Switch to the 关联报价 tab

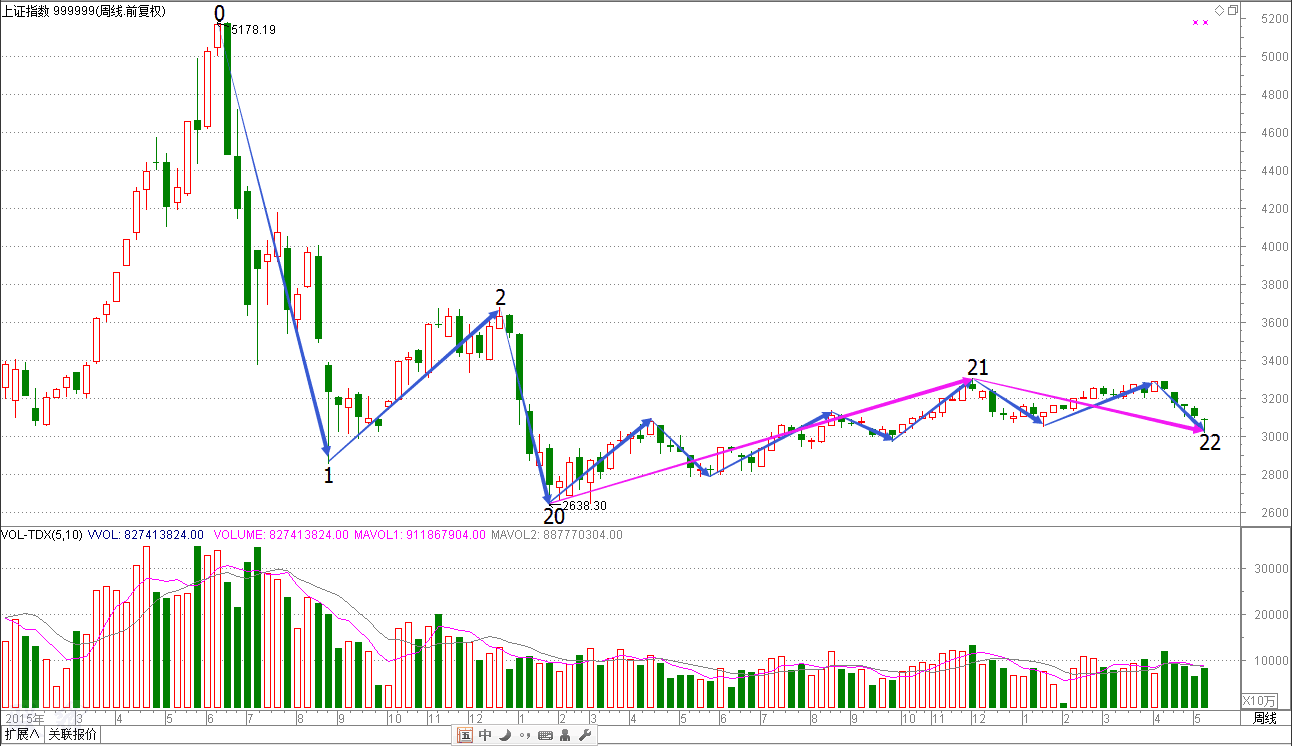coord(73,735)
